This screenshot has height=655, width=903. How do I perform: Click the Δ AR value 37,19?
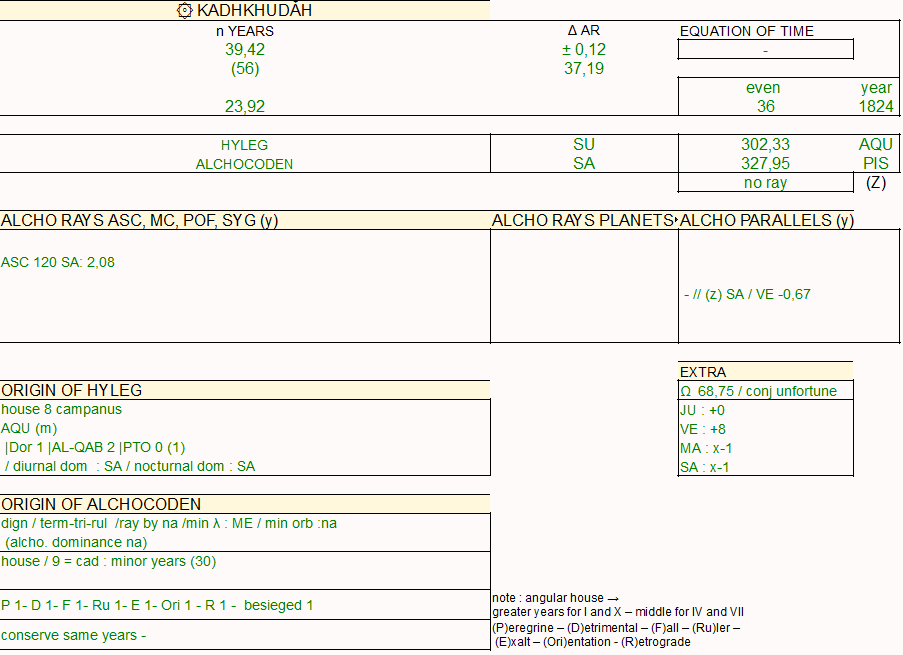click(583, 69)
